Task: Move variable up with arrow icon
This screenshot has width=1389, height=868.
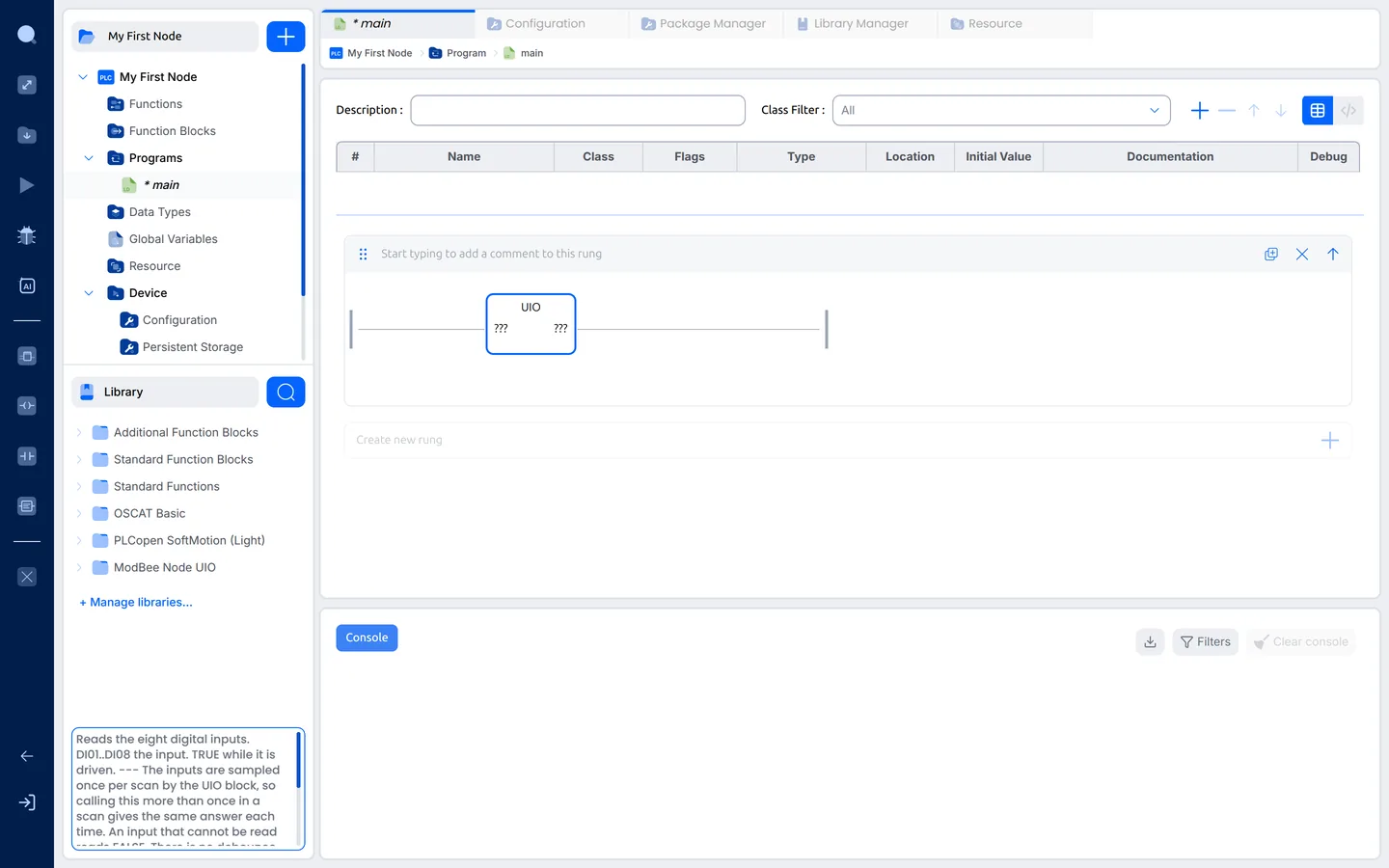Action: coord(1254,111)
